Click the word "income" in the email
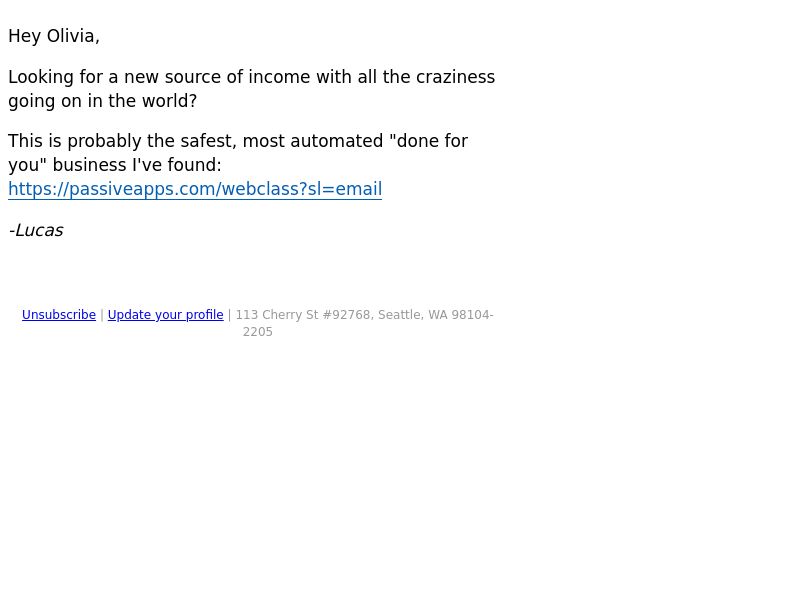The height and width of the screenshot is (600, 800). pos(279,77)
